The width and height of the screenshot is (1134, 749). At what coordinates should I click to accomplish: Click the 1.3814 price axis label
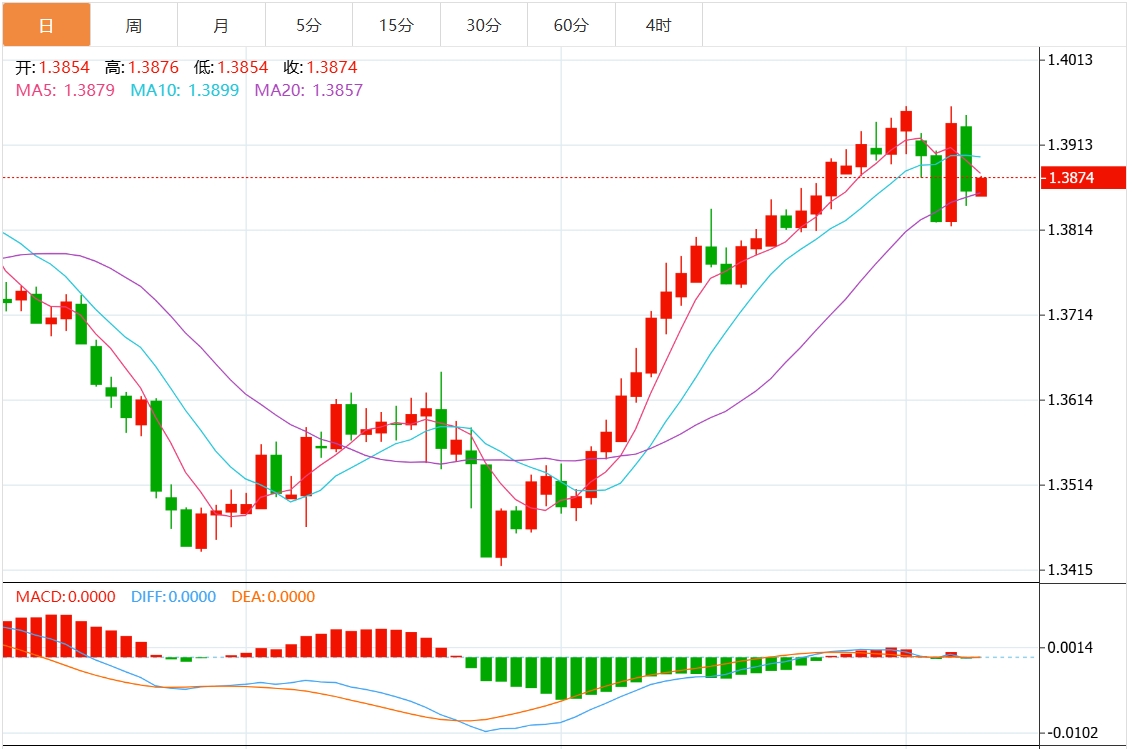click(1070, 230)
